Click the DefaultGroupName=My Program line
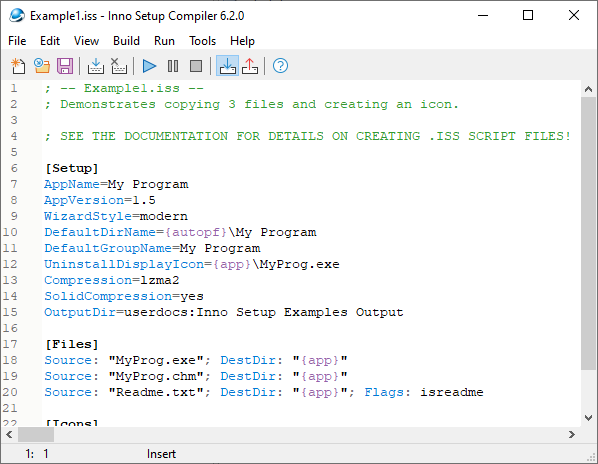This screenshot has height=464, width=598. pyautogui.click(x=152, y=248)
